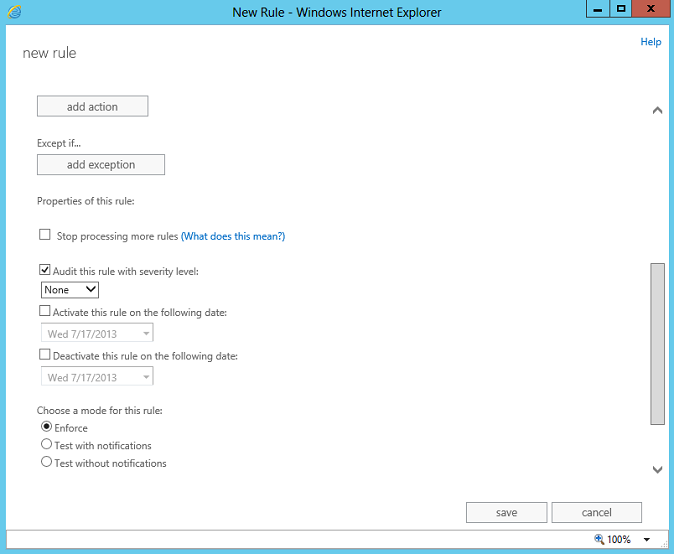This screenshot has height=554, width=674.
Task: Close the New Rule window
Action: [x=651, y=9]
